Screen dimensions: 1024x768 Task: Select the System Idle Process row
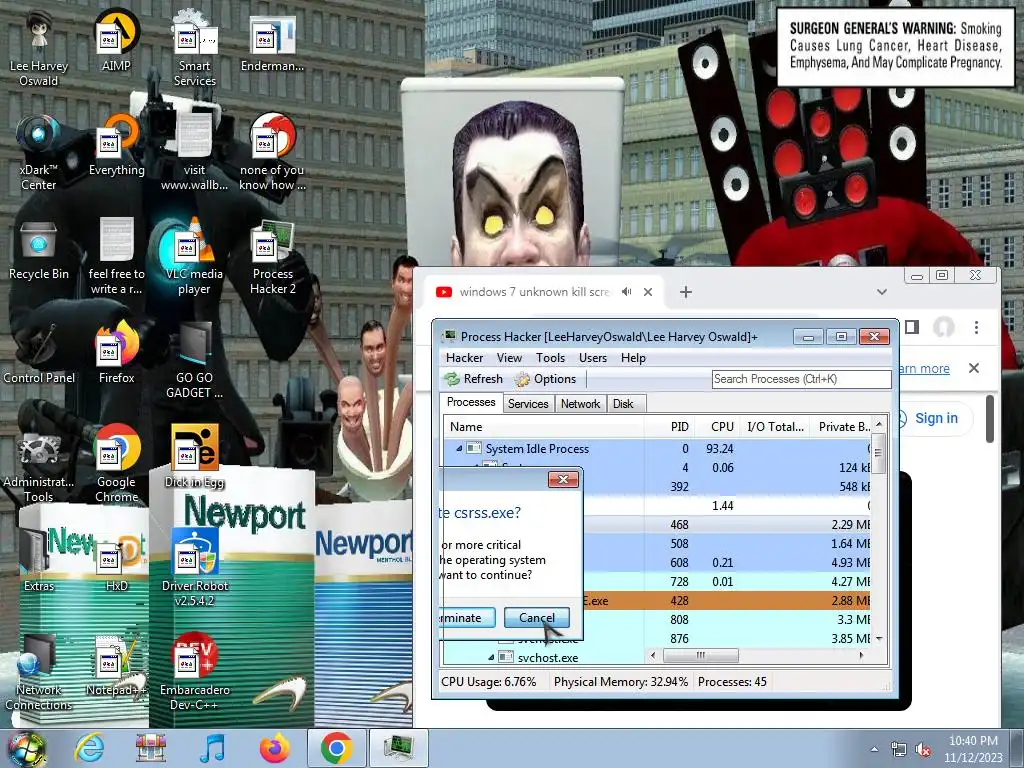(x=658, y=449)
